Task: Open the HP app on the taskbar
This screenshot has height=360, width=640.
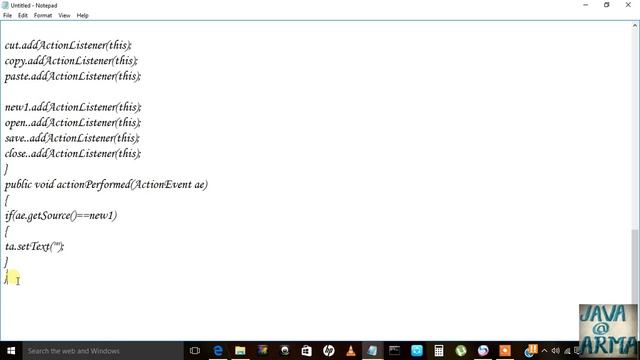Action: pos(329,351)
